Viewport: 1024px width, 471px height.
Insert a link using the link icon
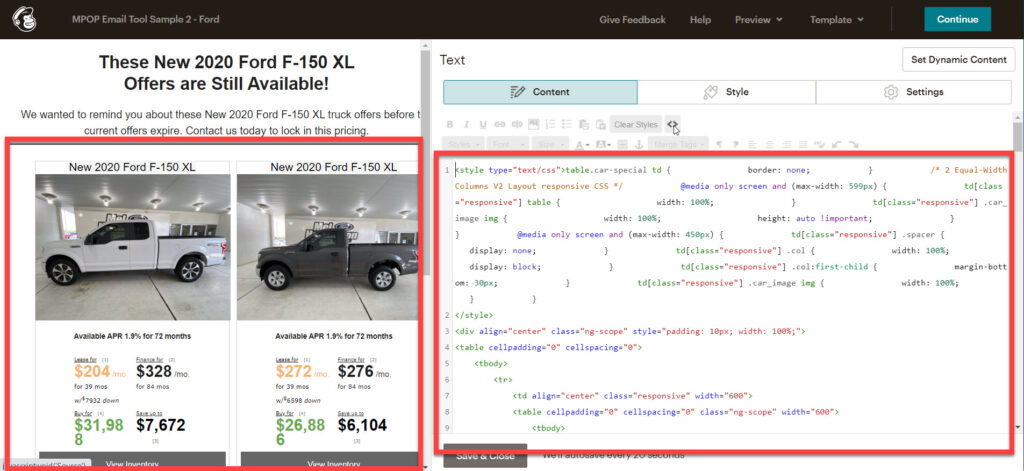[500, 125]
